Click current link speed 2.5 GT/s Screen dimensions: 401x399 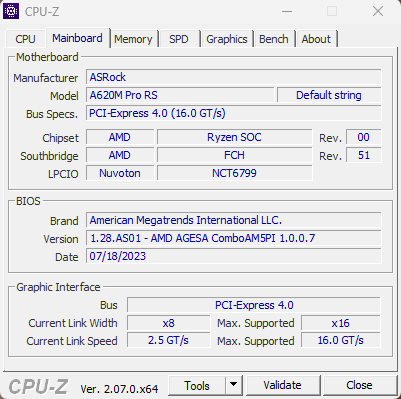click(169, 341)
